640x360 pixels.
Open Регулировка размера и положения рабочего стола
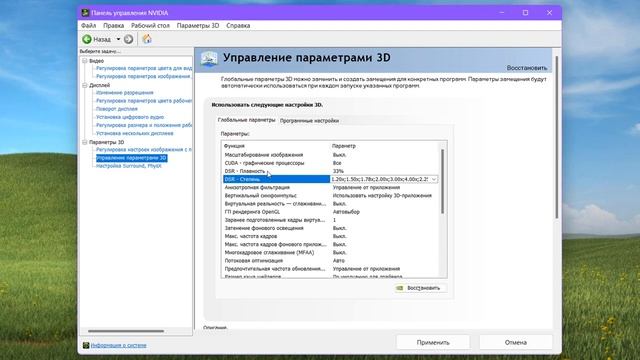[x=144, y=125]
